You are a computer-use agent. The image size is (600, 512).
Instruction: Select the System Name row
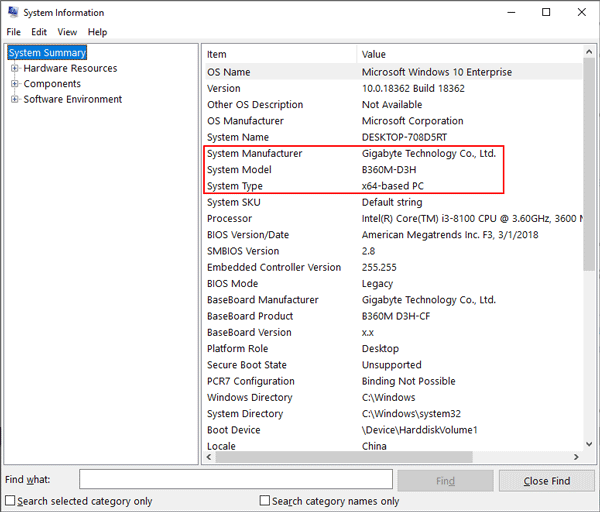(393, 137)
